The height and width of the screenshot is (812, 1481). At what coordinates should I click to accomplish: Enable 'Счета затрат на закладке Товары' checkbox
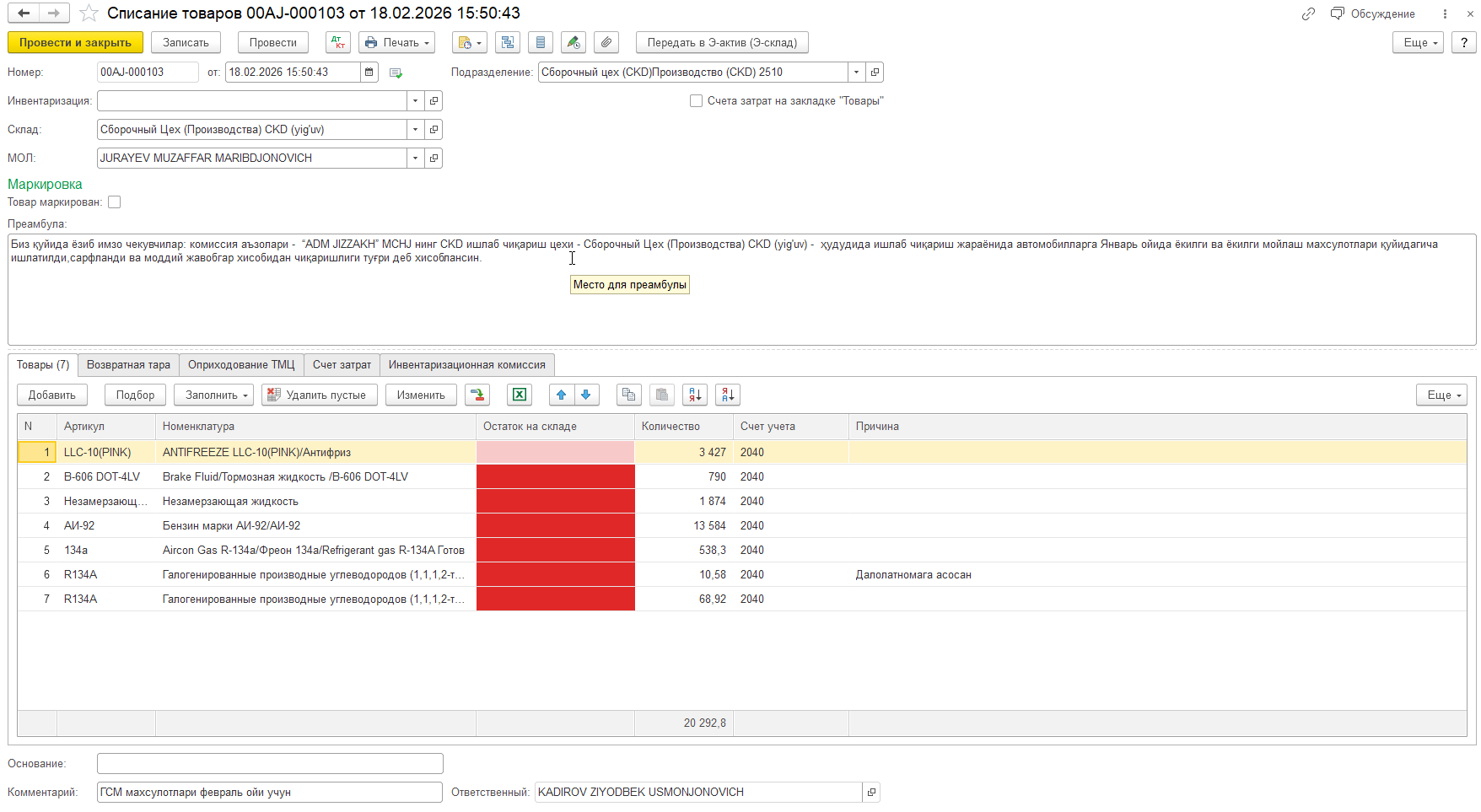(696, 101)
